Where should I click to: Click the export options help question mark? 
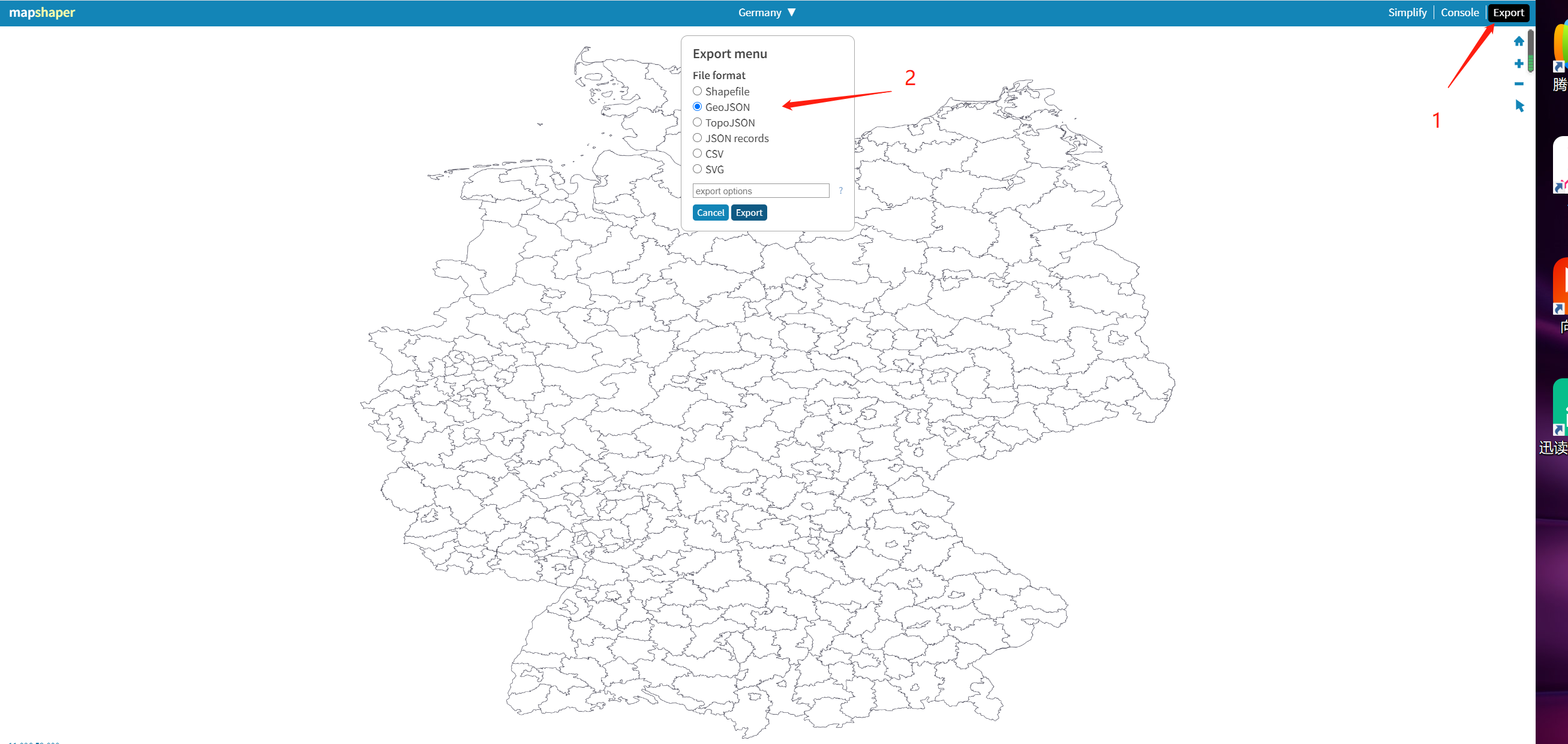coord(840,191)
